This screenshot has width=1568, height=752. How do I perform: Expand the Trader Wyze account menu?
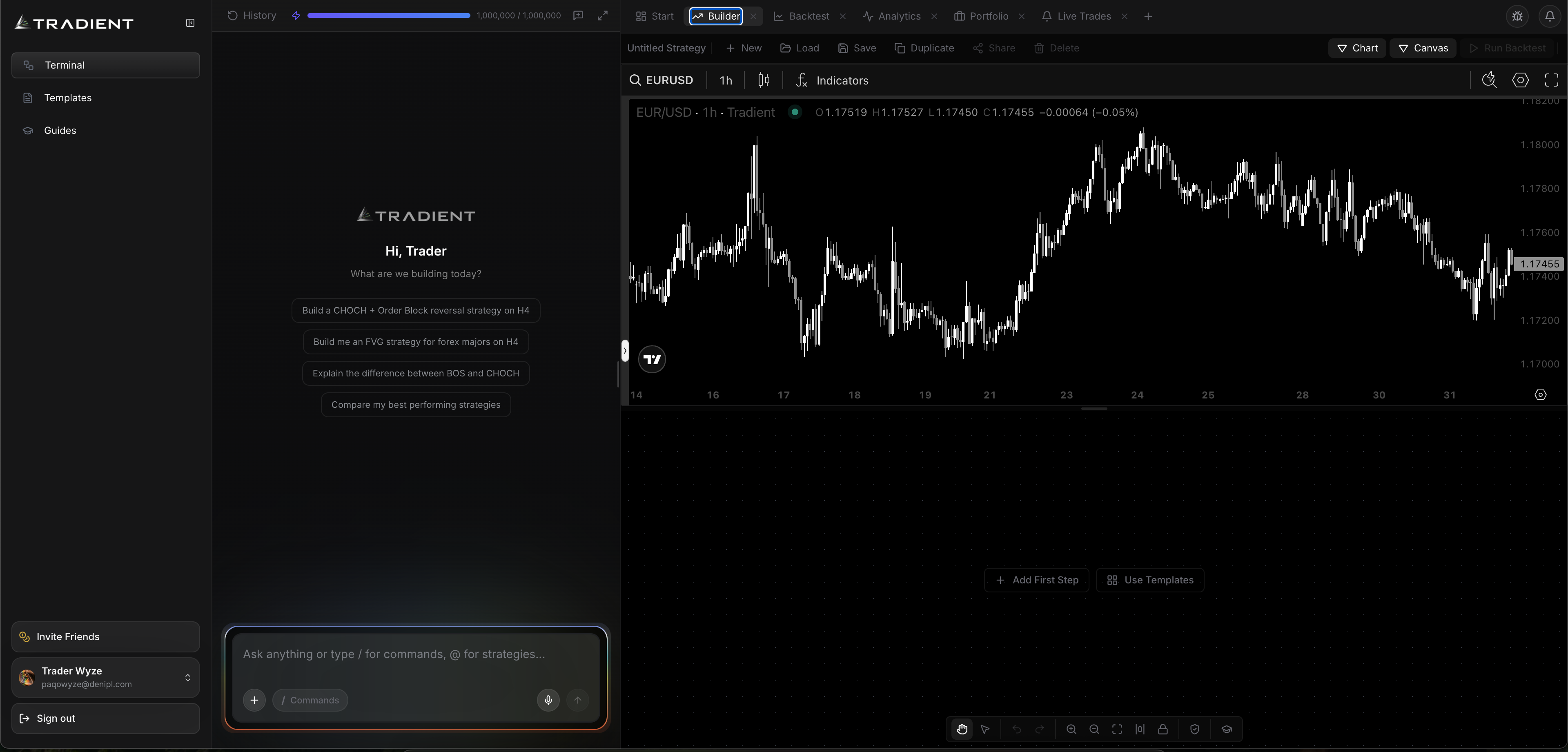pos(105,677)
